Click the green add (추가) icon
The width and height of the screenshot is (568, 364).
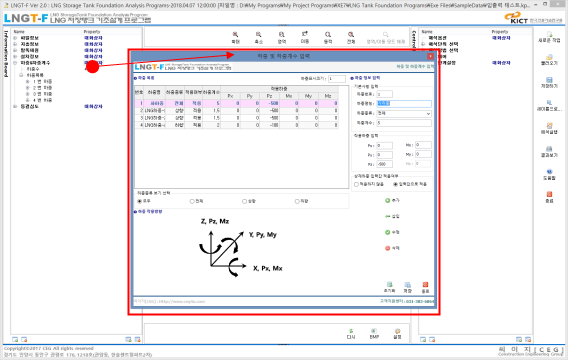pyautogui.click(x=387, y=200)
